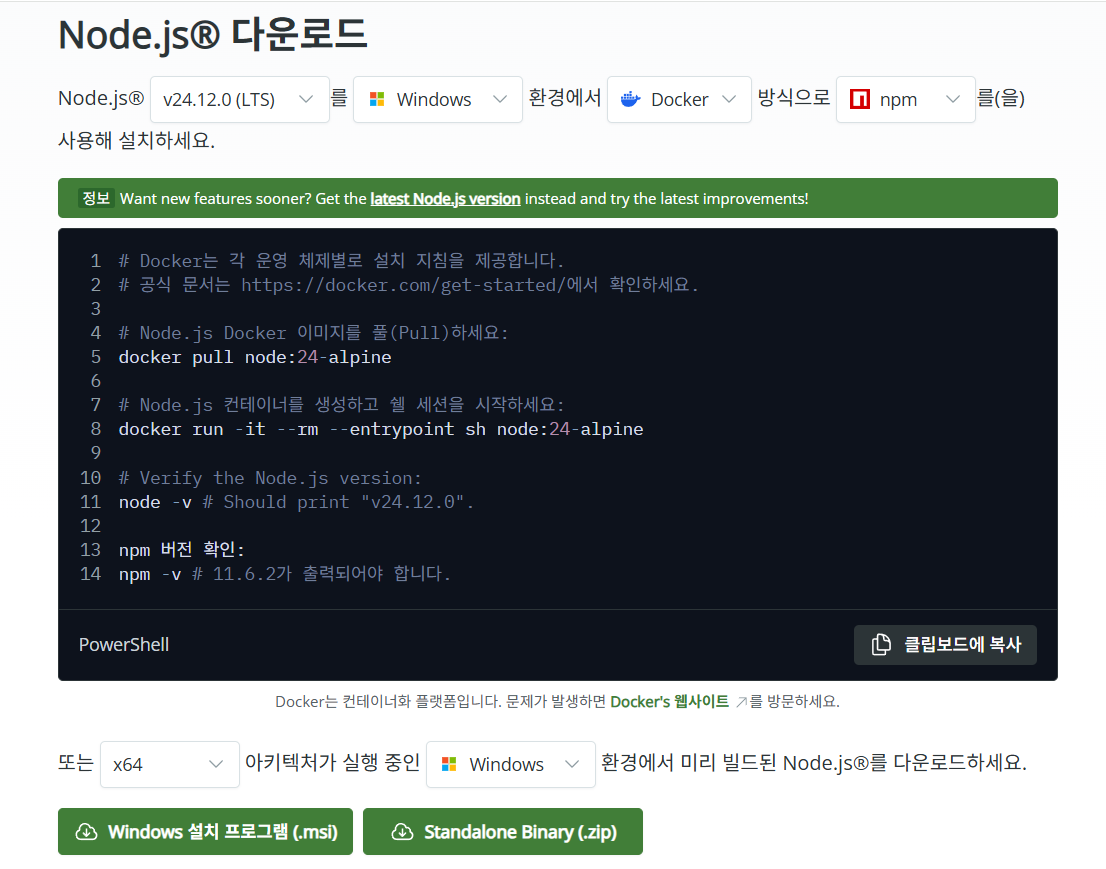This screenshot has width=1106, height=869.
Task: Download Windows 설치 프로그램 (.msi)
Action: (205, 832)
